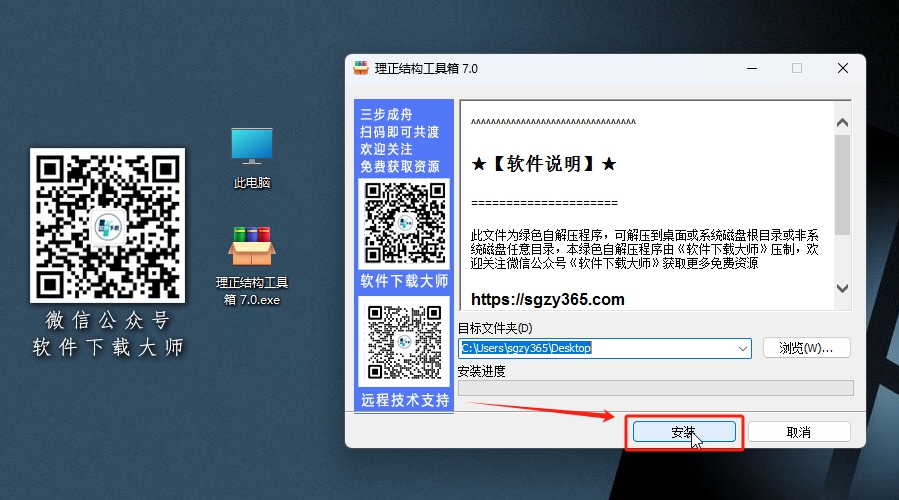Click the large desktop WeChat QR code
The image size is (899, 500).
point(108,225)
